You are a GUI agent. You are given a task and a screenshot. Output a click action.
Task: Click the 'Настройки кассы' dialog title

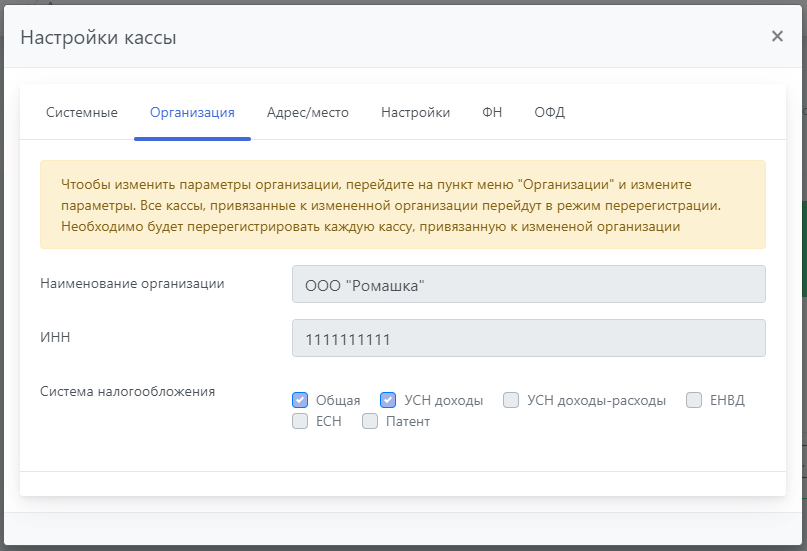click(x=98, y=38)
